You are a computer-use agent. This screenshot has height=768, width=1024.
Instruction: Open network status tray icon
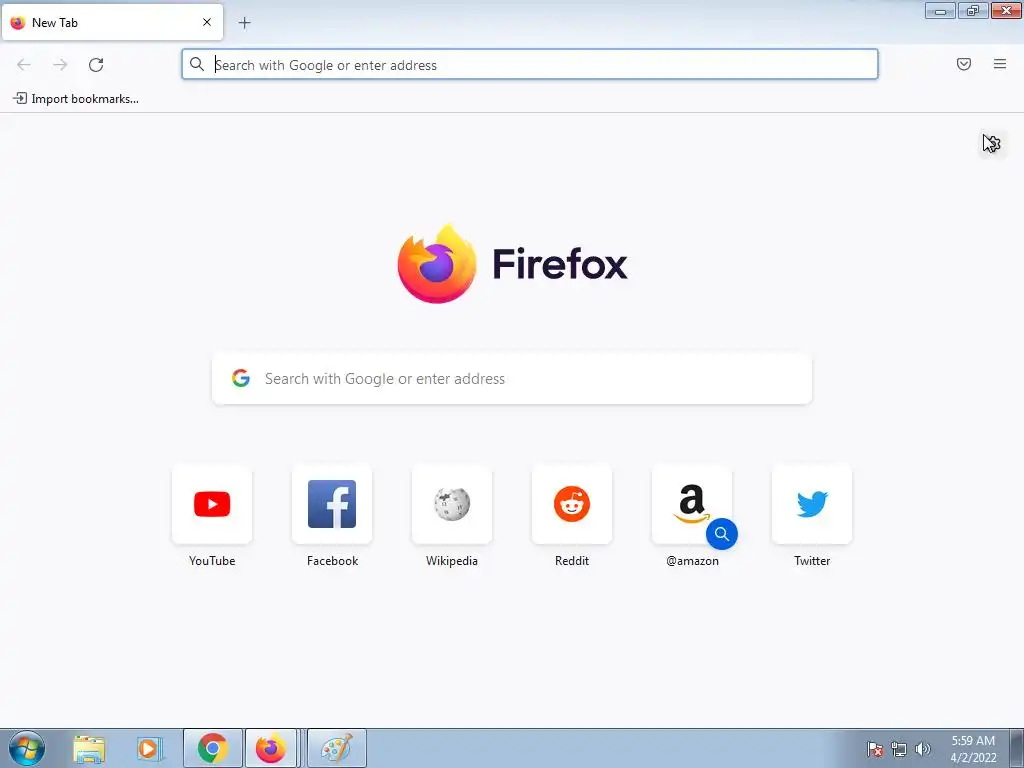(x=899, y=749)
